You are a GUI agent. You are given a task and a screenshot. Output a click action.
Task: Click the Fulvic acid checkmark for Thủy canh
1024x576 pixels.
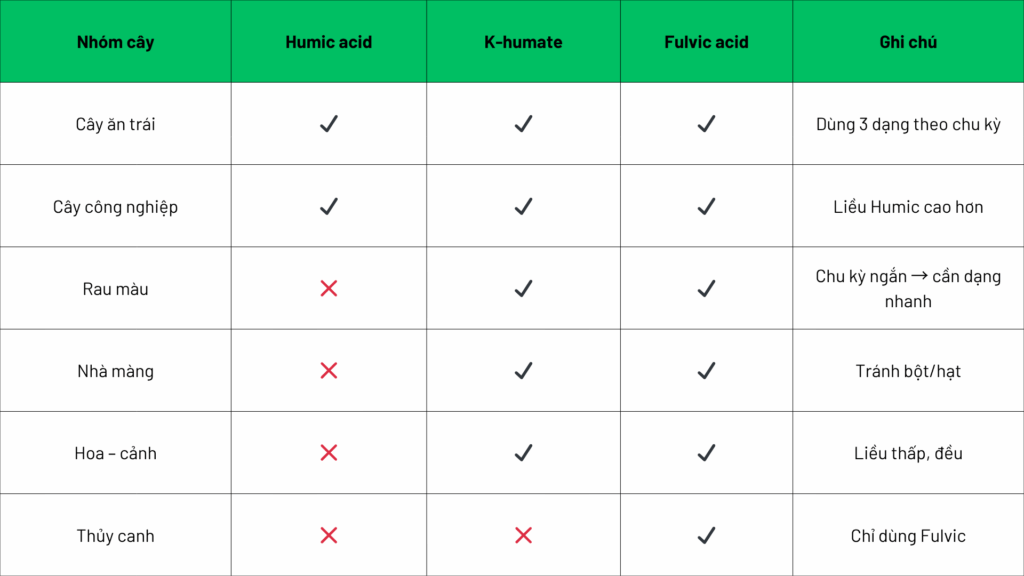(x=706, y=536)
